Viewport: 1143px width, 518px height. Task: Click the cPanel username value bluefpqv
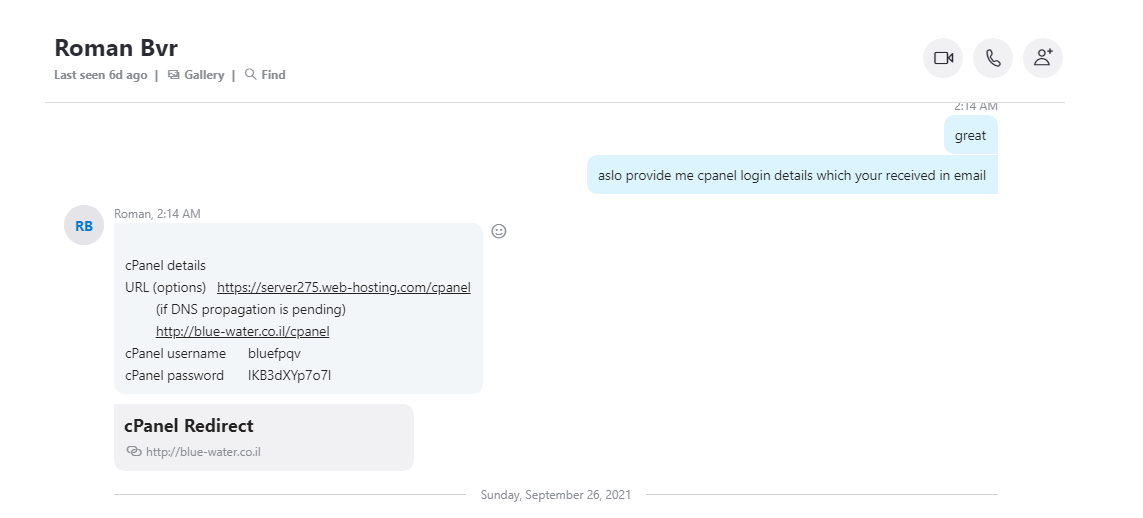pos(274,353)
